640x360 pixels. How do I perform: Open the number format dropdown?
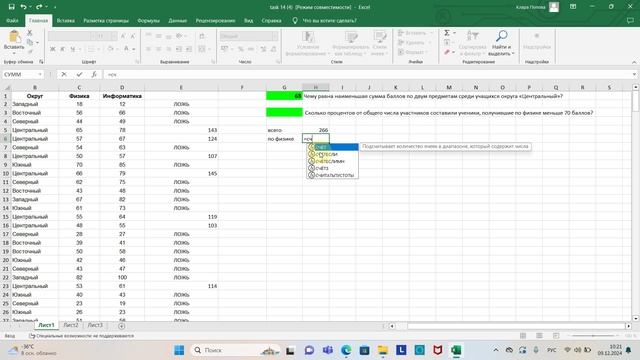275,36
